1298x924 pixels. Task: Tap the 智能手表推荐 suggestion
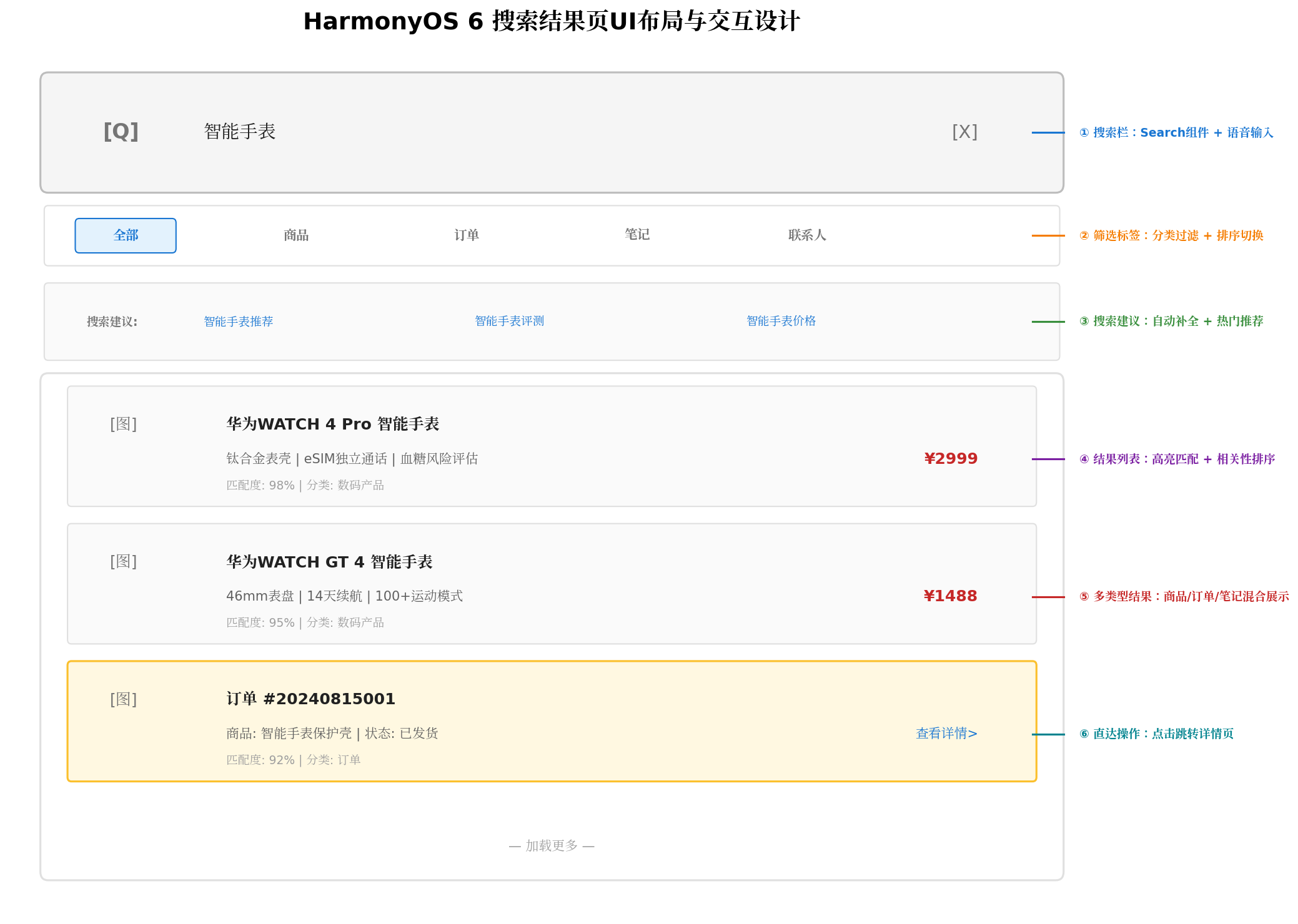(x=239, y=322)
